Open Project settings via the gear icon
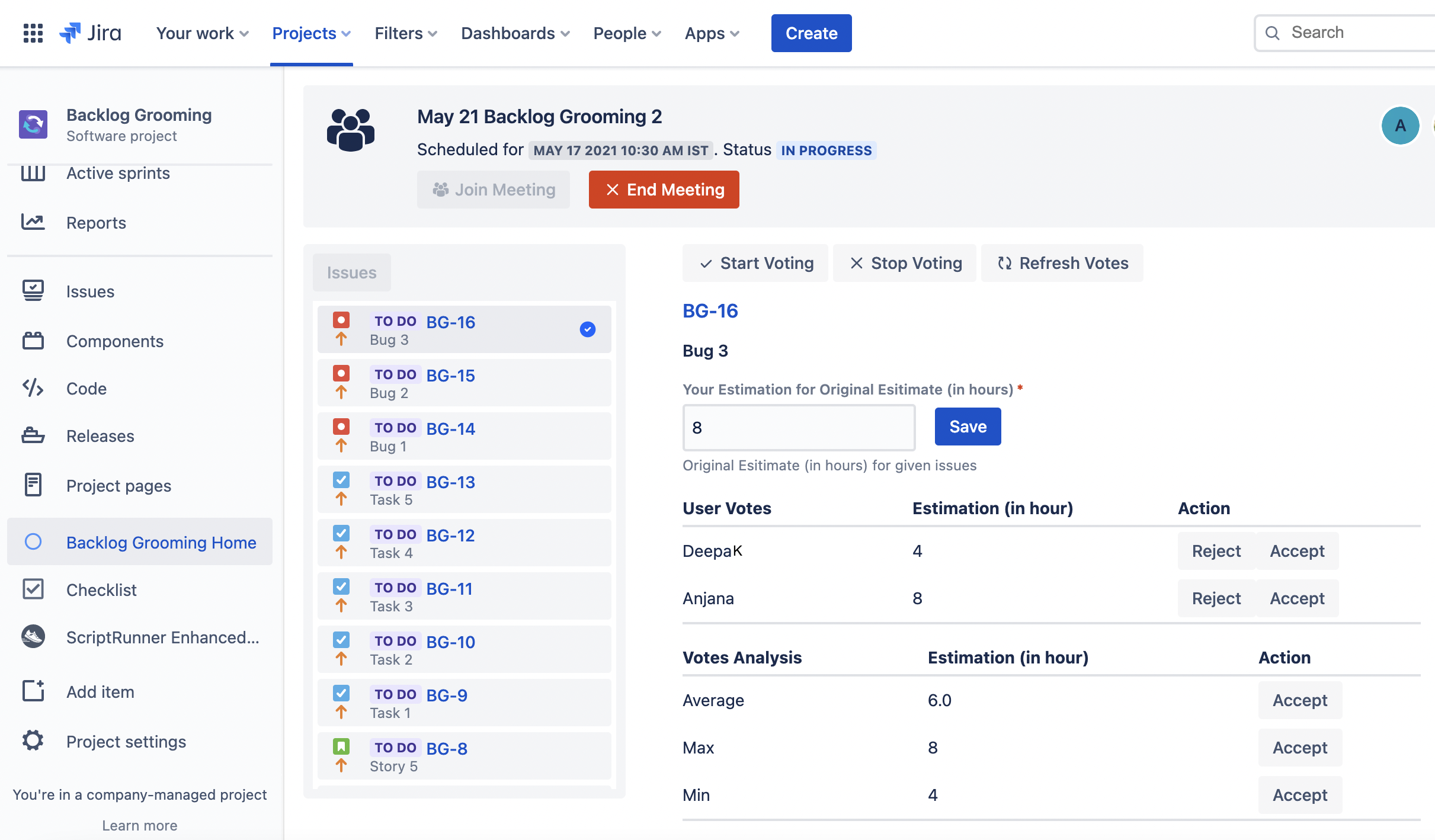Viewport: 1435px width, 840px height. click(33, 741)
